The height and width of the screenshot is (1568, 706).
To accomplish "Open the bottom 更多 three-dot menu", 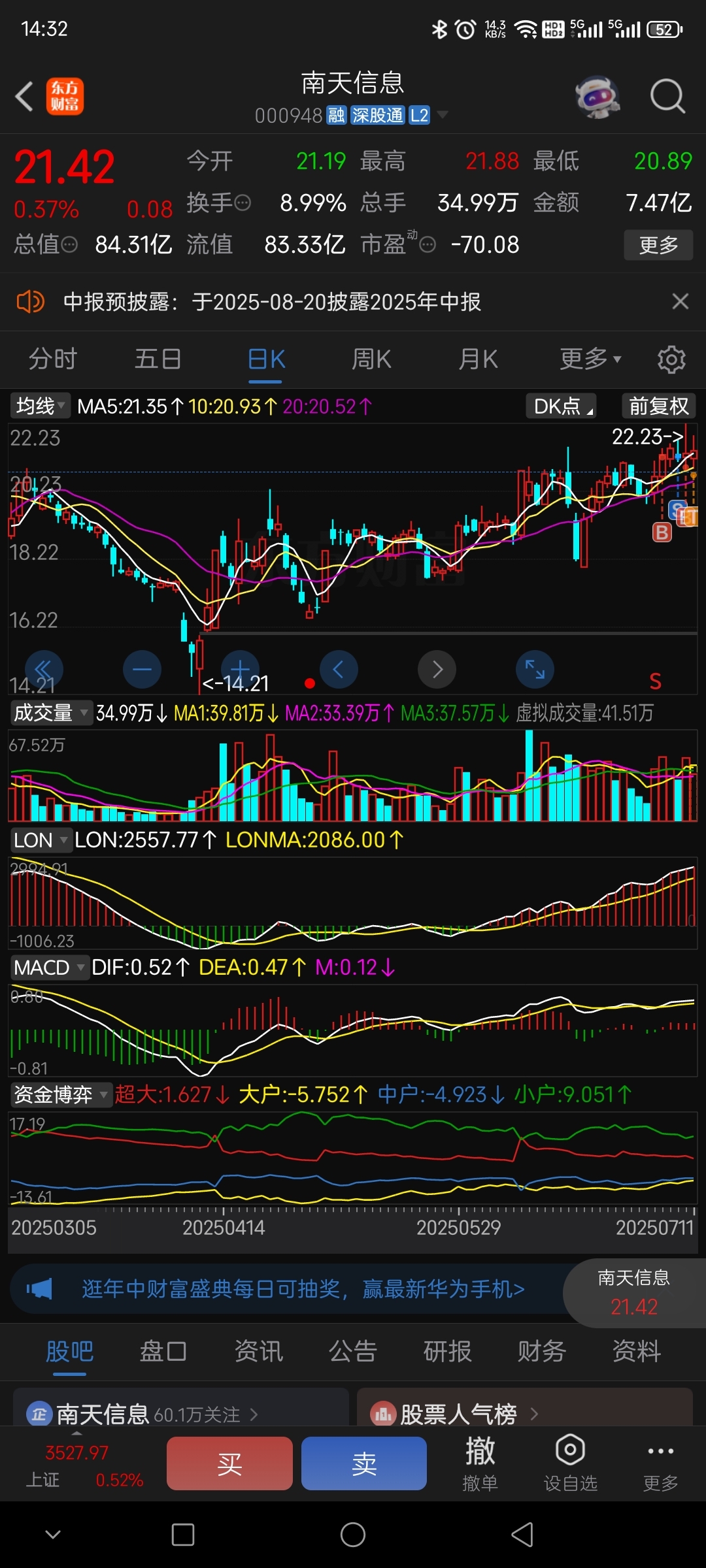I will pyautogui.click(x=660, y=1463).
